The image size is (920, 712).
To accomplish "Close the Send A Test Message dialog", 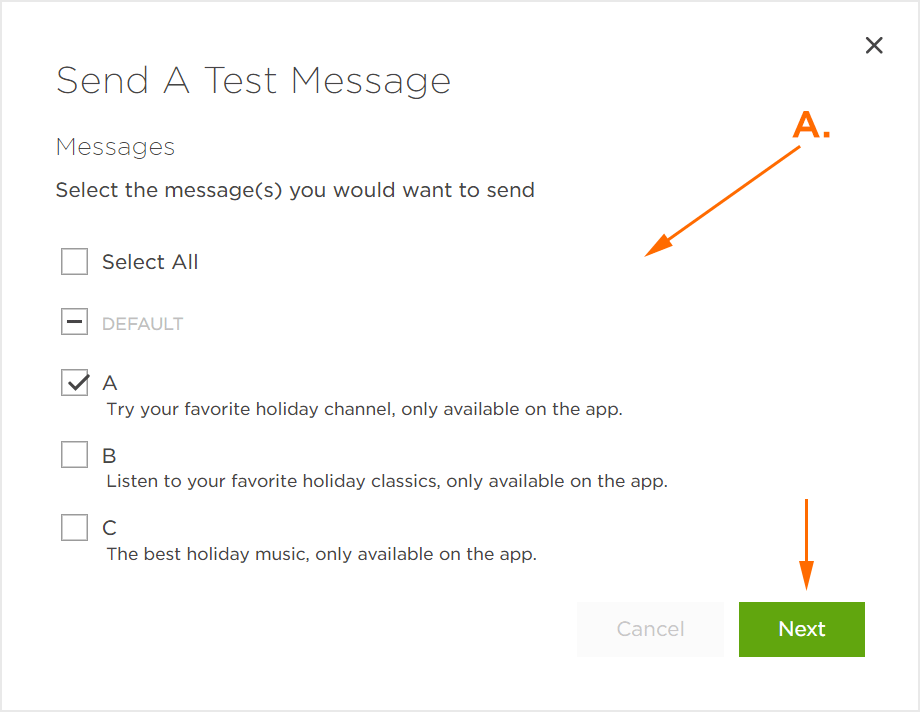I will coord(874,45).
